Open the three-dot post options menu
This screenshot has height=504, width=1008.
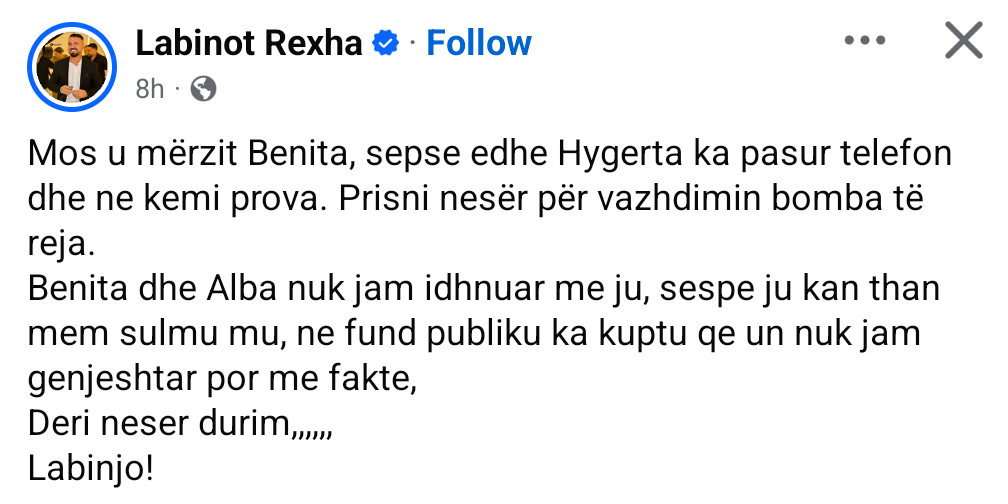pyautogui.click(x=865, y=41)
